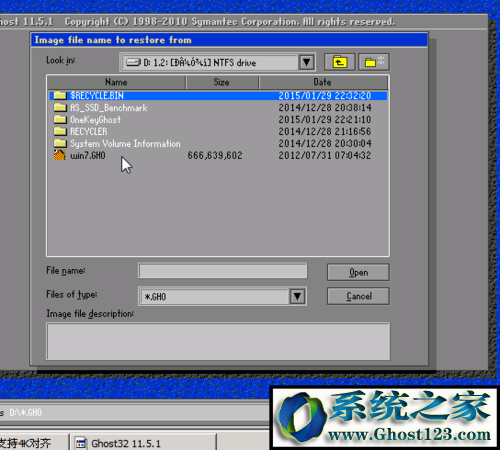Click the Ghost32 taskbar window icon
This screenshot has width=500, height=450.
[x=81, y=444]
